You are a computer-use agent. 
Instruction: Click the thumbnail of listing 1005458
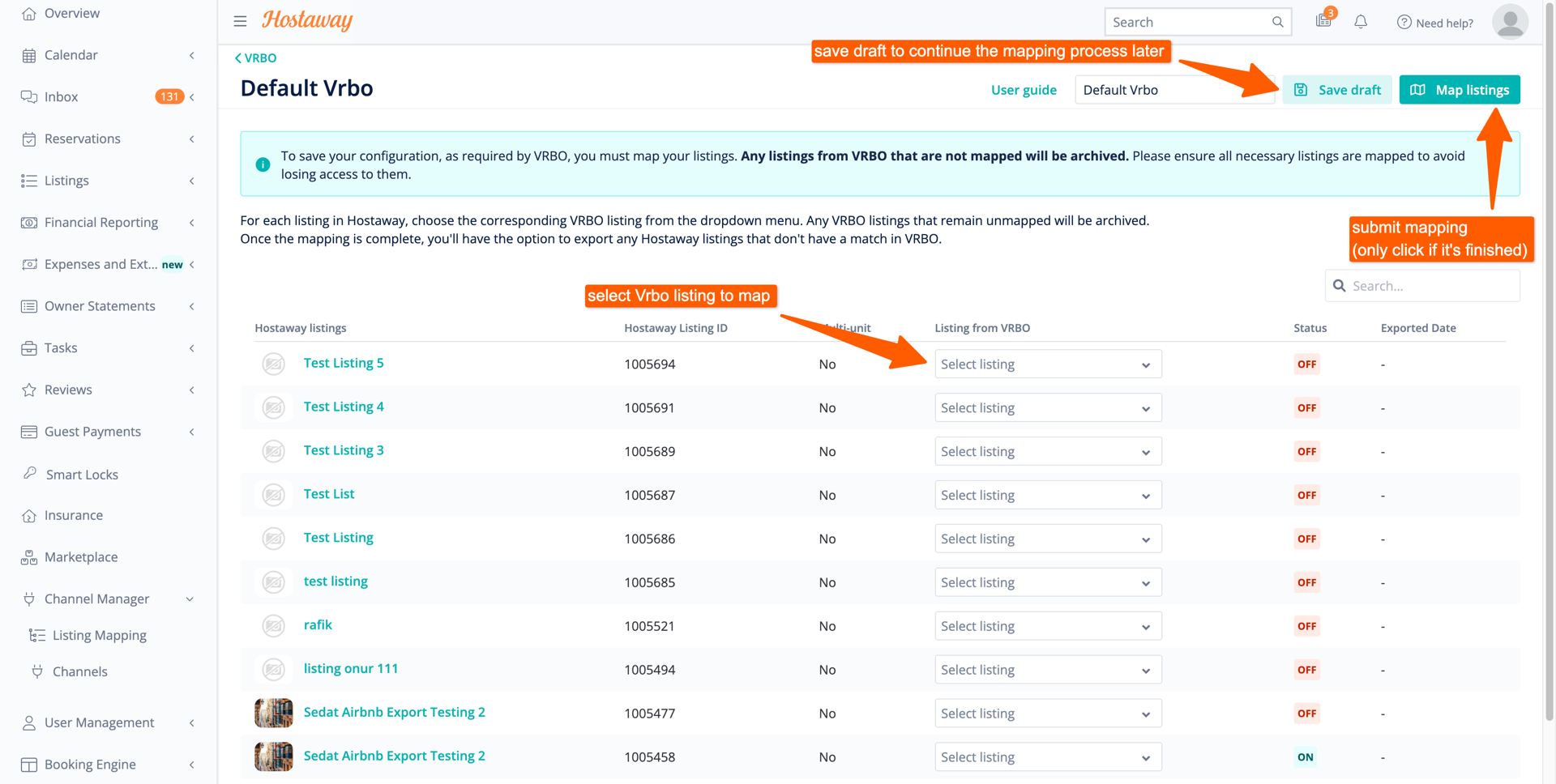click(x=274, y=757)
